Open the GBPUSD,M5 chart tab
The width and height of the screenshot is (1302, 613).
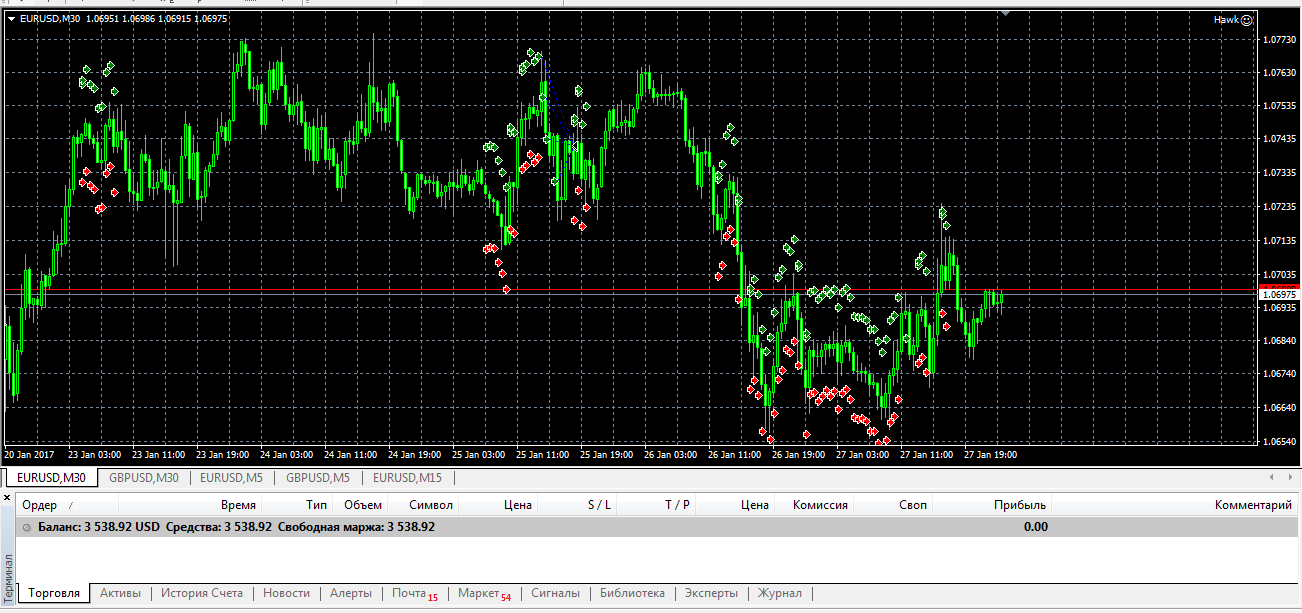tap(318, 477)
